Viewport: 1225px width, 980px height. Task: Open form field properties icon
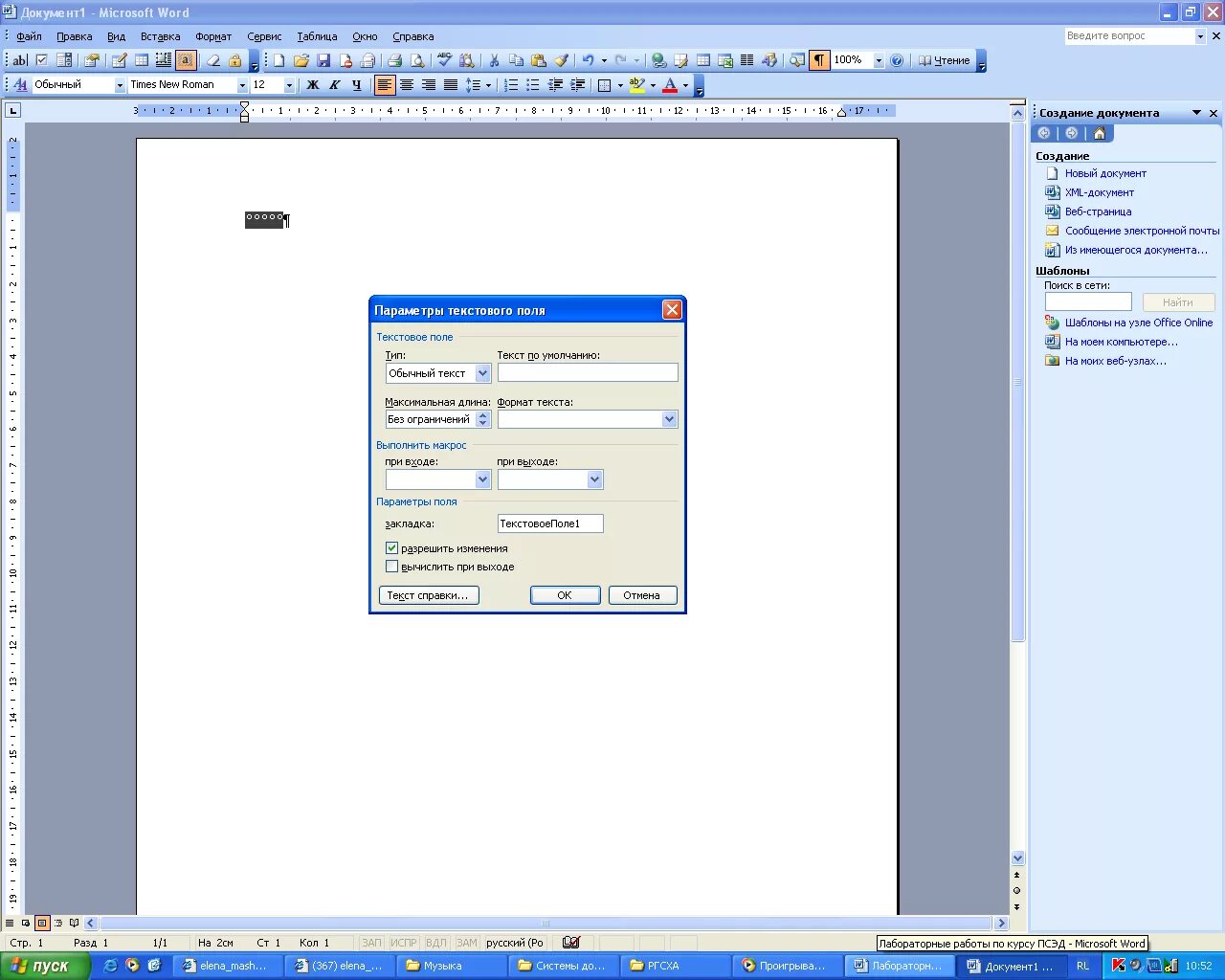pos(91,60)
